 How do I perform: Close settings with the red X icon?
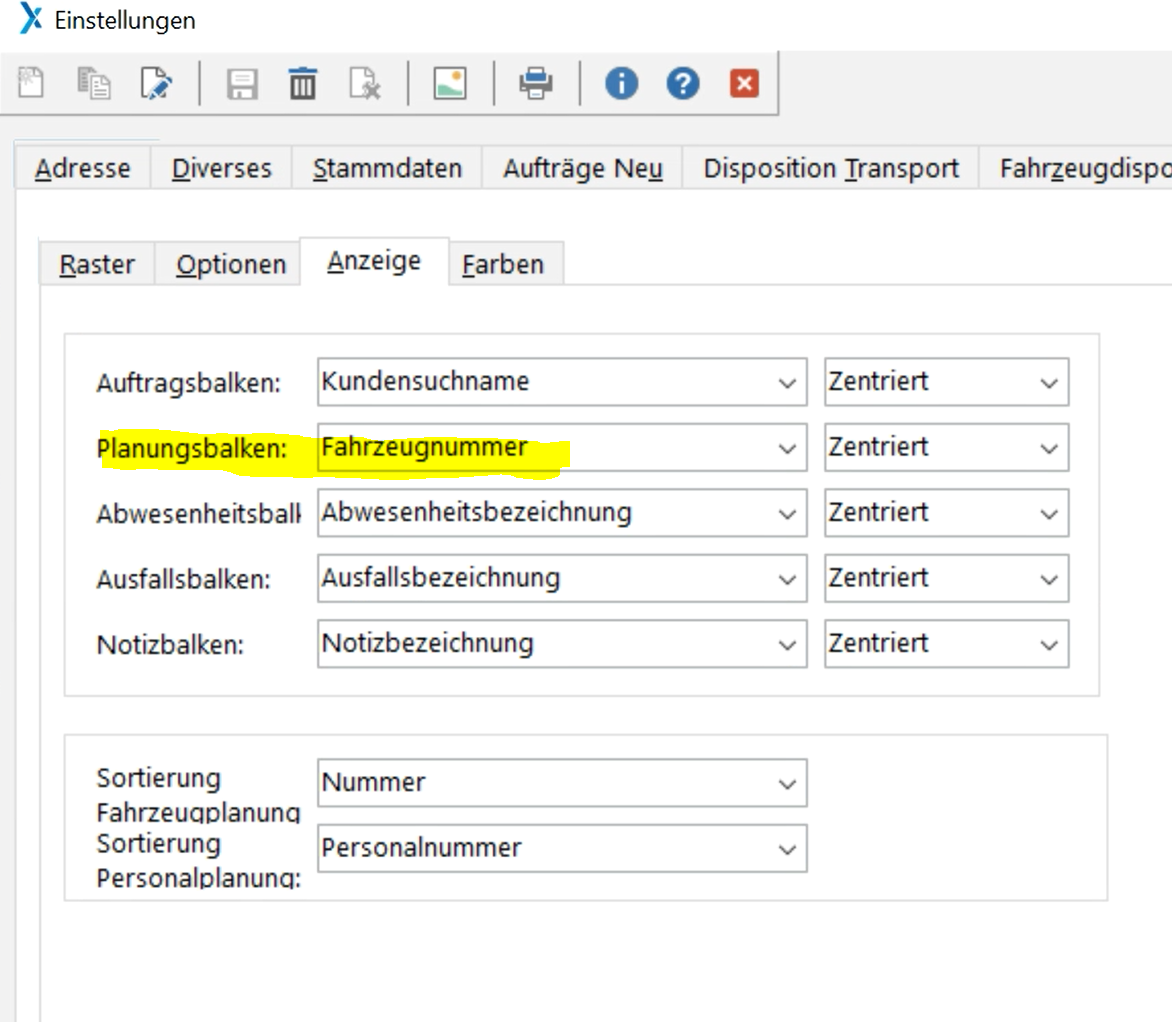(x=744, y=85)
